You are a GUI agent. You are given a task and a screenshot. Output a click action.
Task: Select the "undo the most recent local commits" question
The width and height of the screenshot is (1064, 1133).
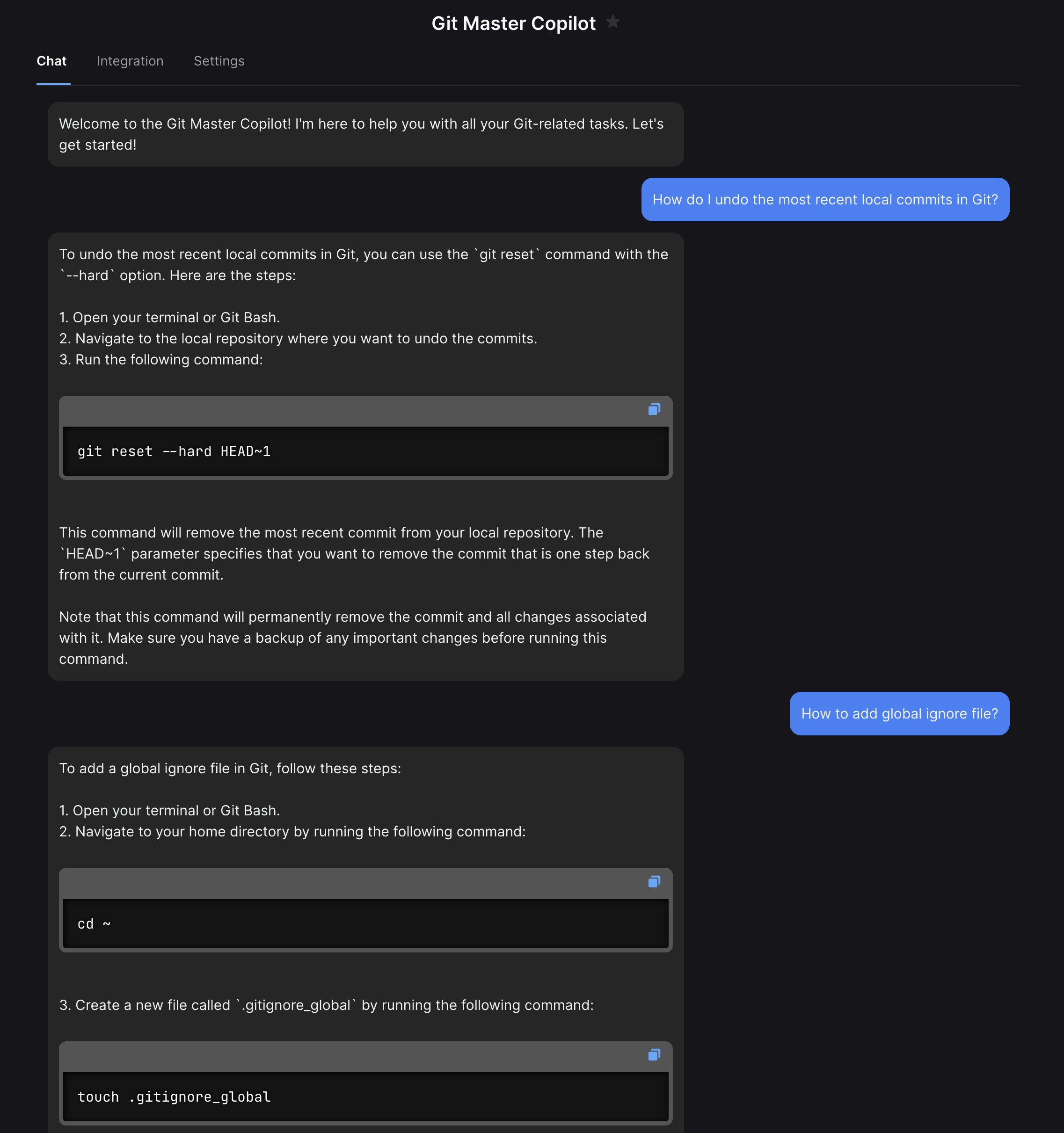click(824, 200)
